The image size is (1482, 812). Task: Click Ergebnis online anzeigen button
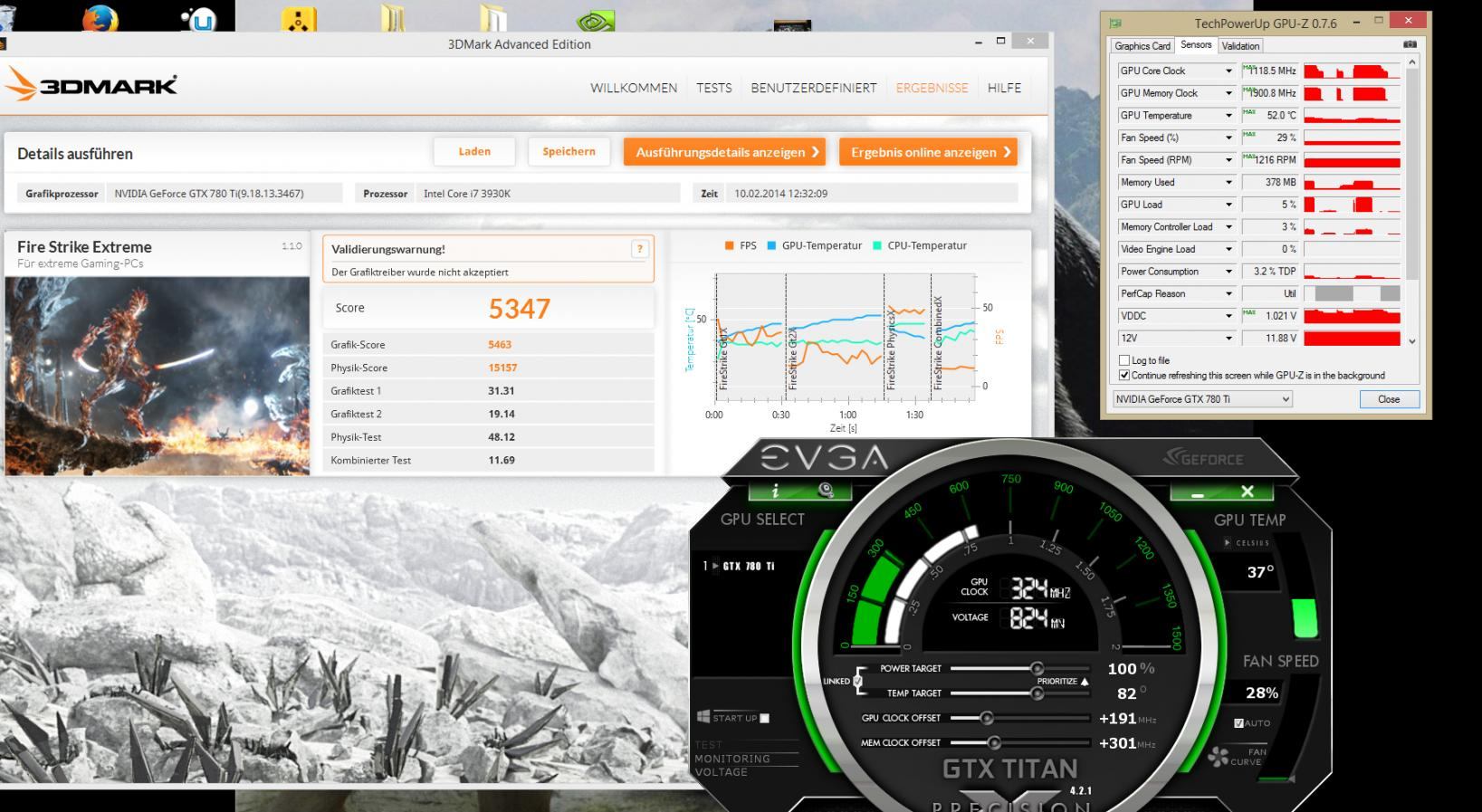[x=928, y=151]
